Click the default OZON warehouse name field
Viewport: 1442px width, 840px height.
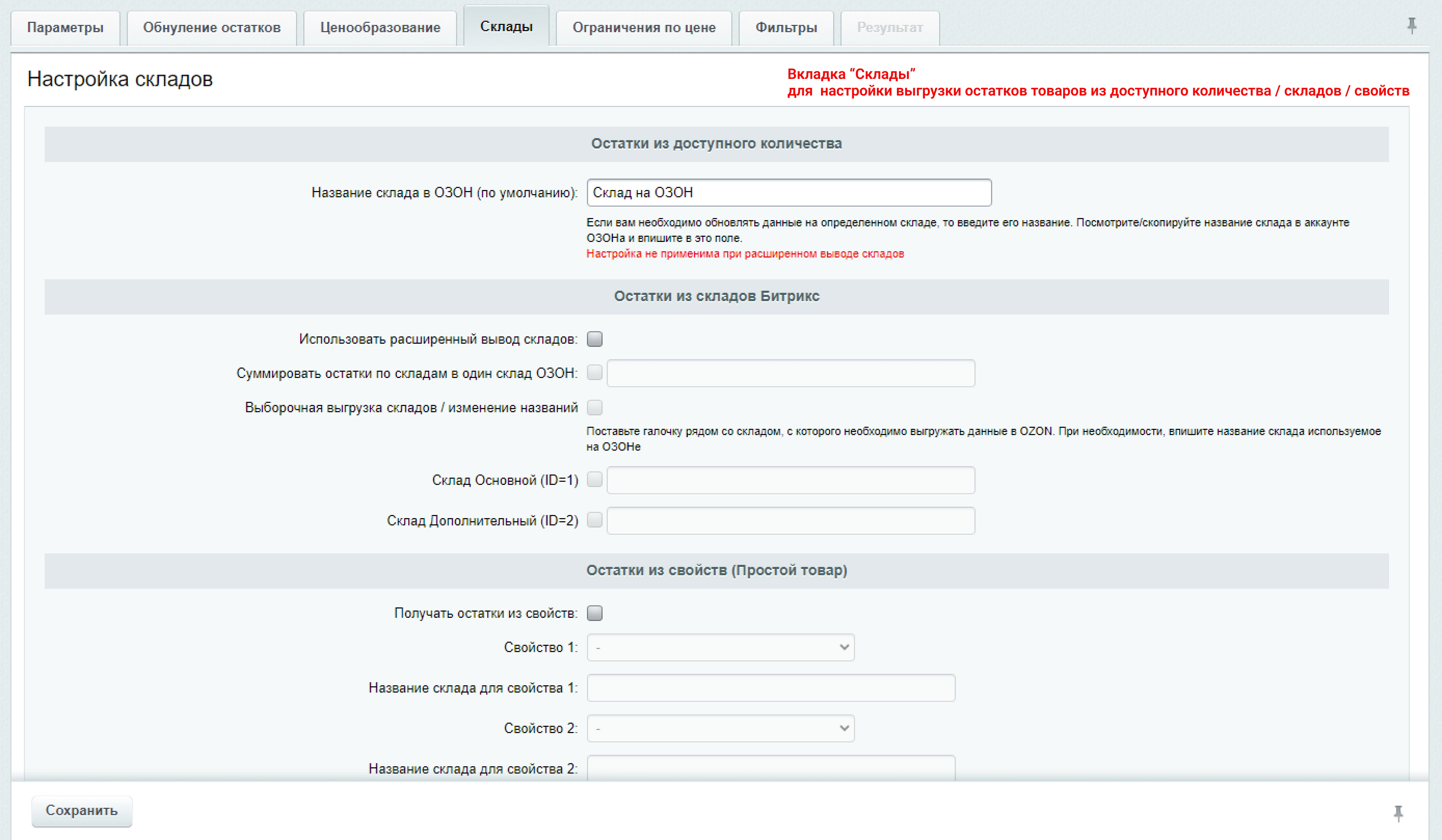coord(789,193)
